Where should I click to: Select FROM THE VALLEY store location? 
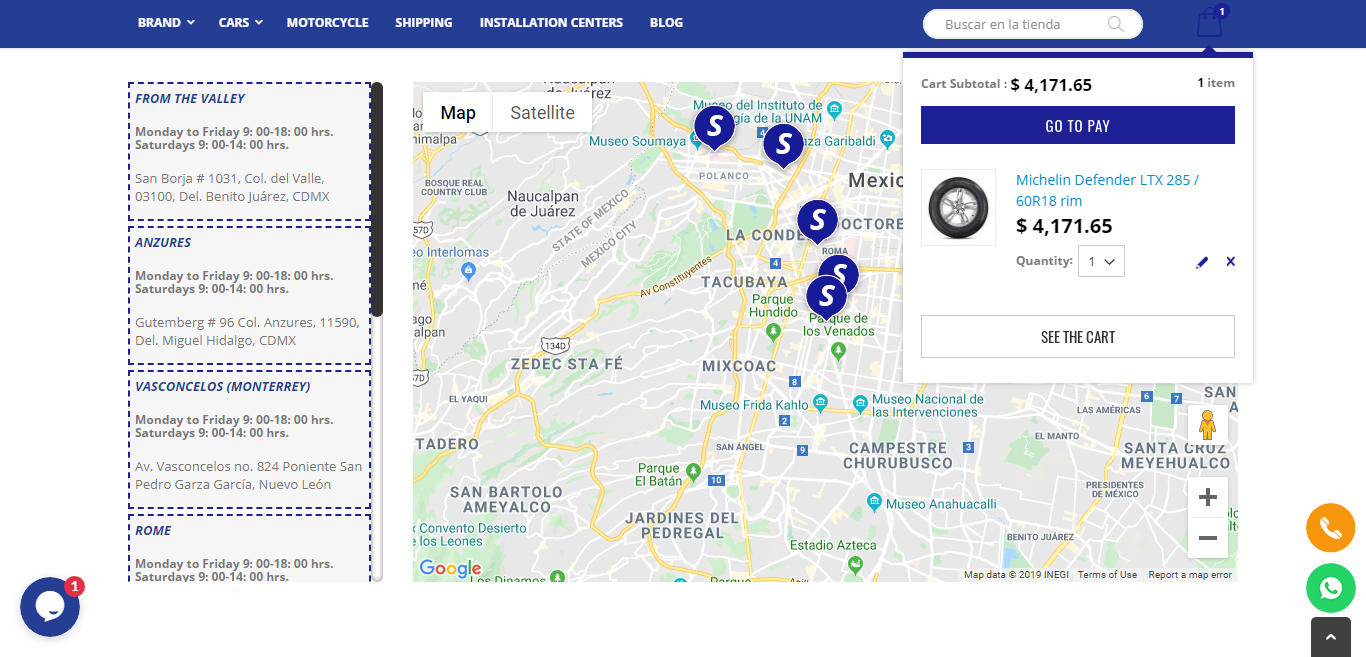[190, 98]
